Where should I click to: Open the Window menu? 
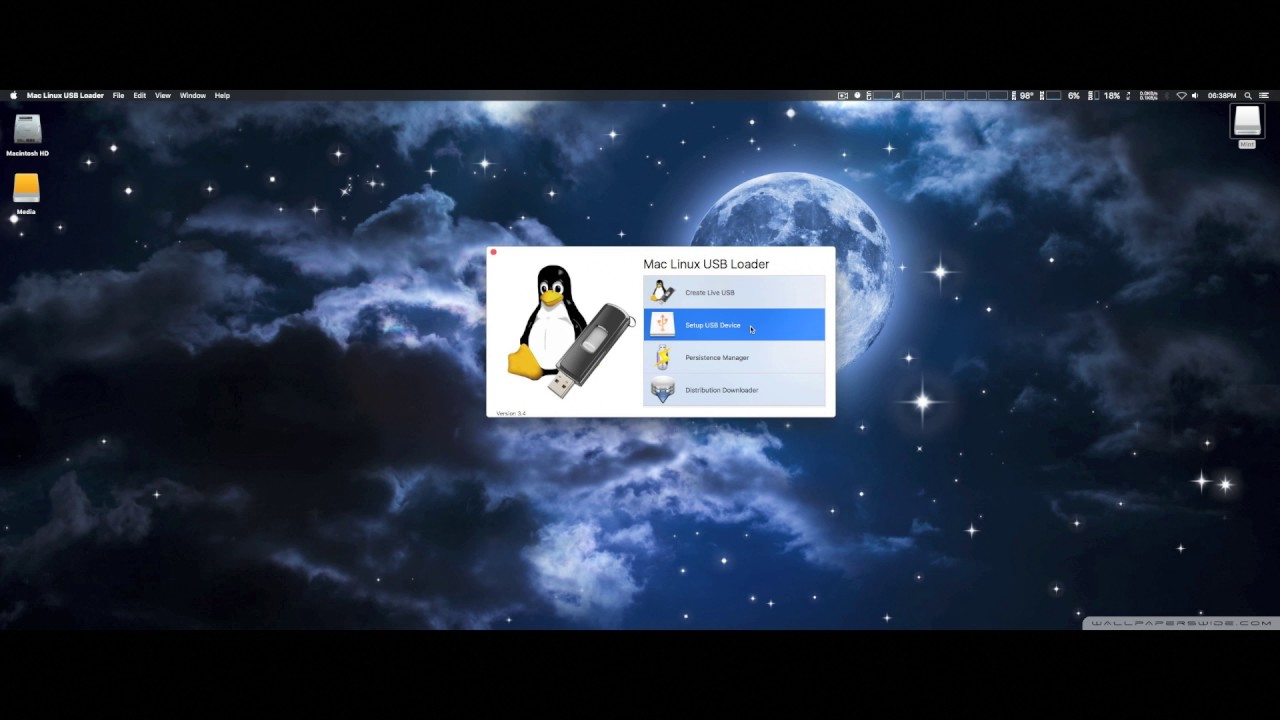(x=193, y=96)
